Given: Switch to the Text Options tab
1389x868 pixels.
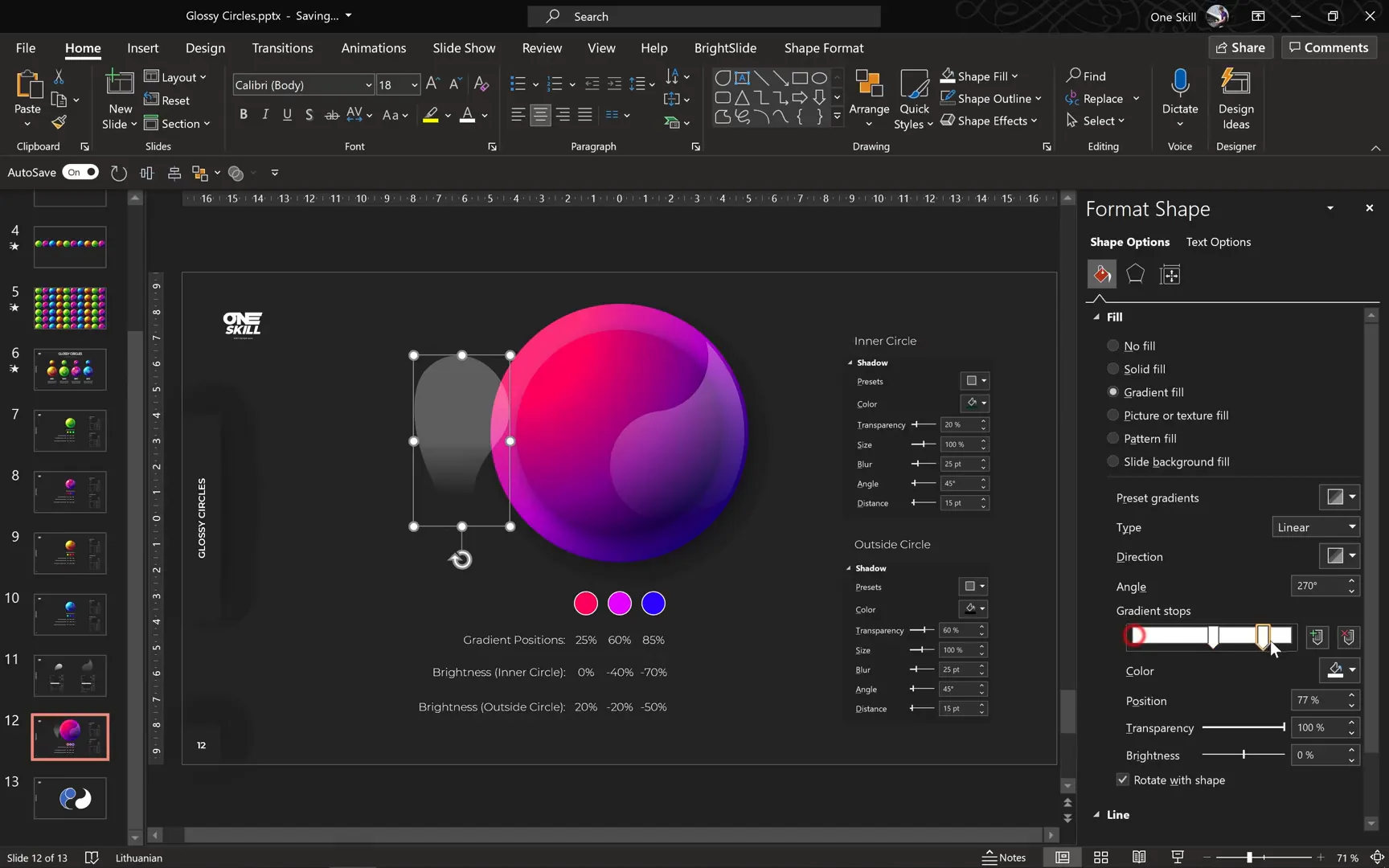Looking at the screenshot, I should tap(1218, 242).
